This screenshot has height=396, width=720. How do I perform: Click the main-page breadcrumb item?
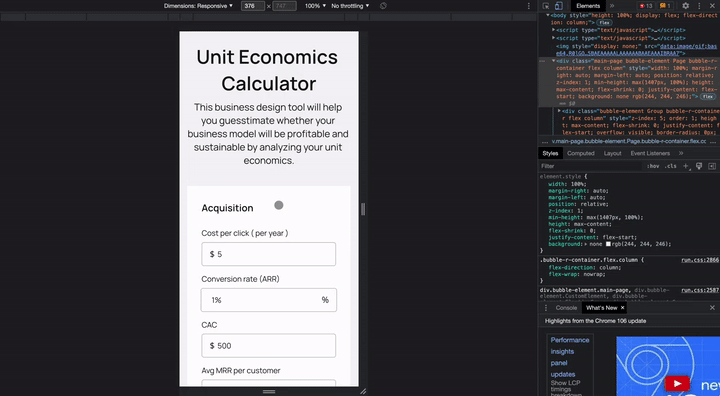click(629, 141)
